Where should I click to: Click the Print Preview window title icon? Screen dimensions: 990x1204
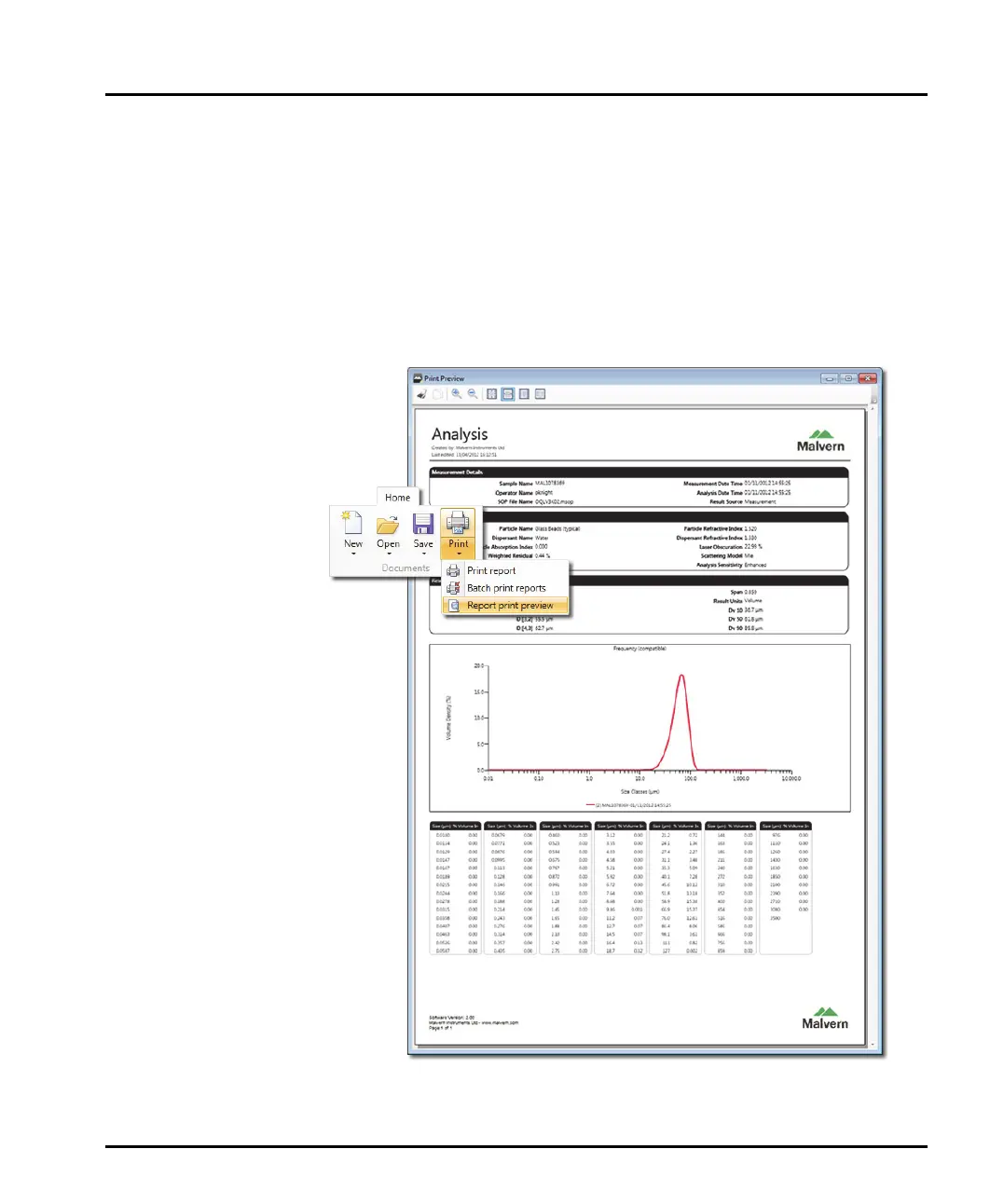pos(418,378)
